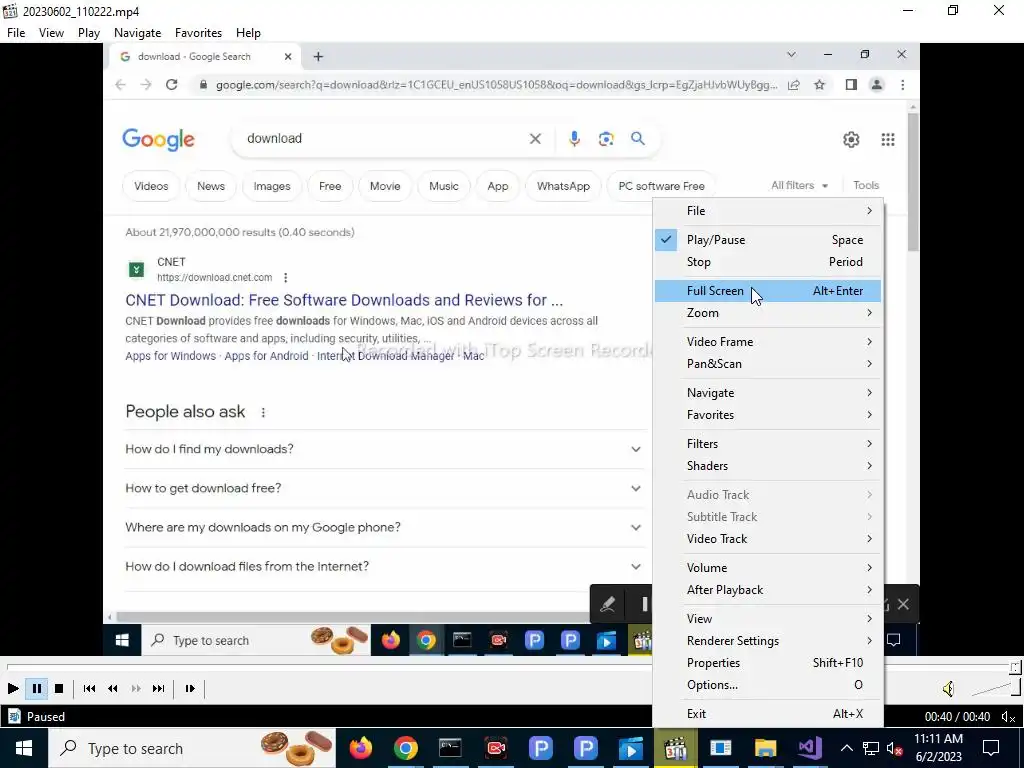Expand the After Playback submenu

point(768,590)
